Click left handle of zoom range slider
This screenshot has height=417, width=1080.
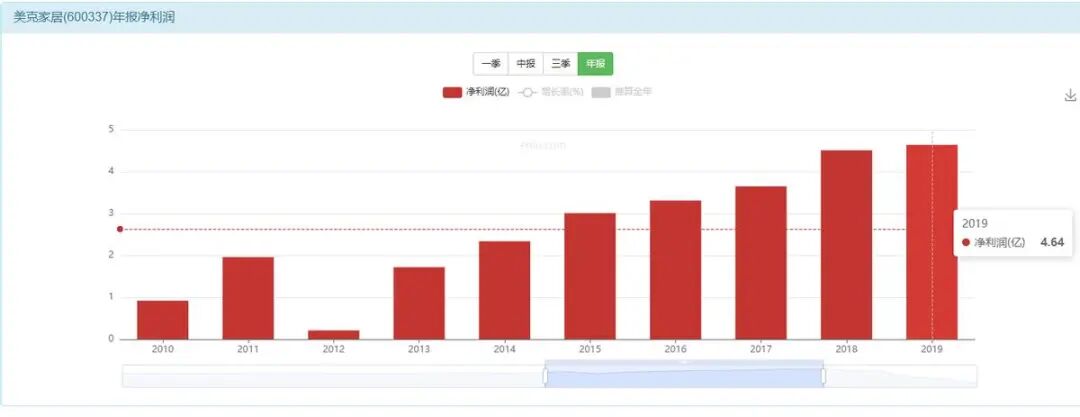click(545, 376)
